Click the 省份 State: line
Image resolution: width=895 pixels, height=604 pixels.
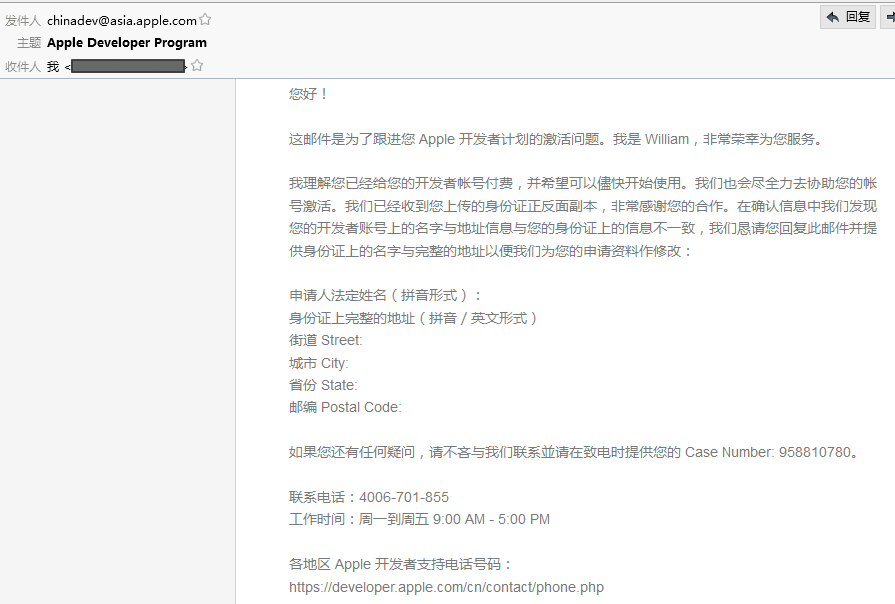point(323,385)
